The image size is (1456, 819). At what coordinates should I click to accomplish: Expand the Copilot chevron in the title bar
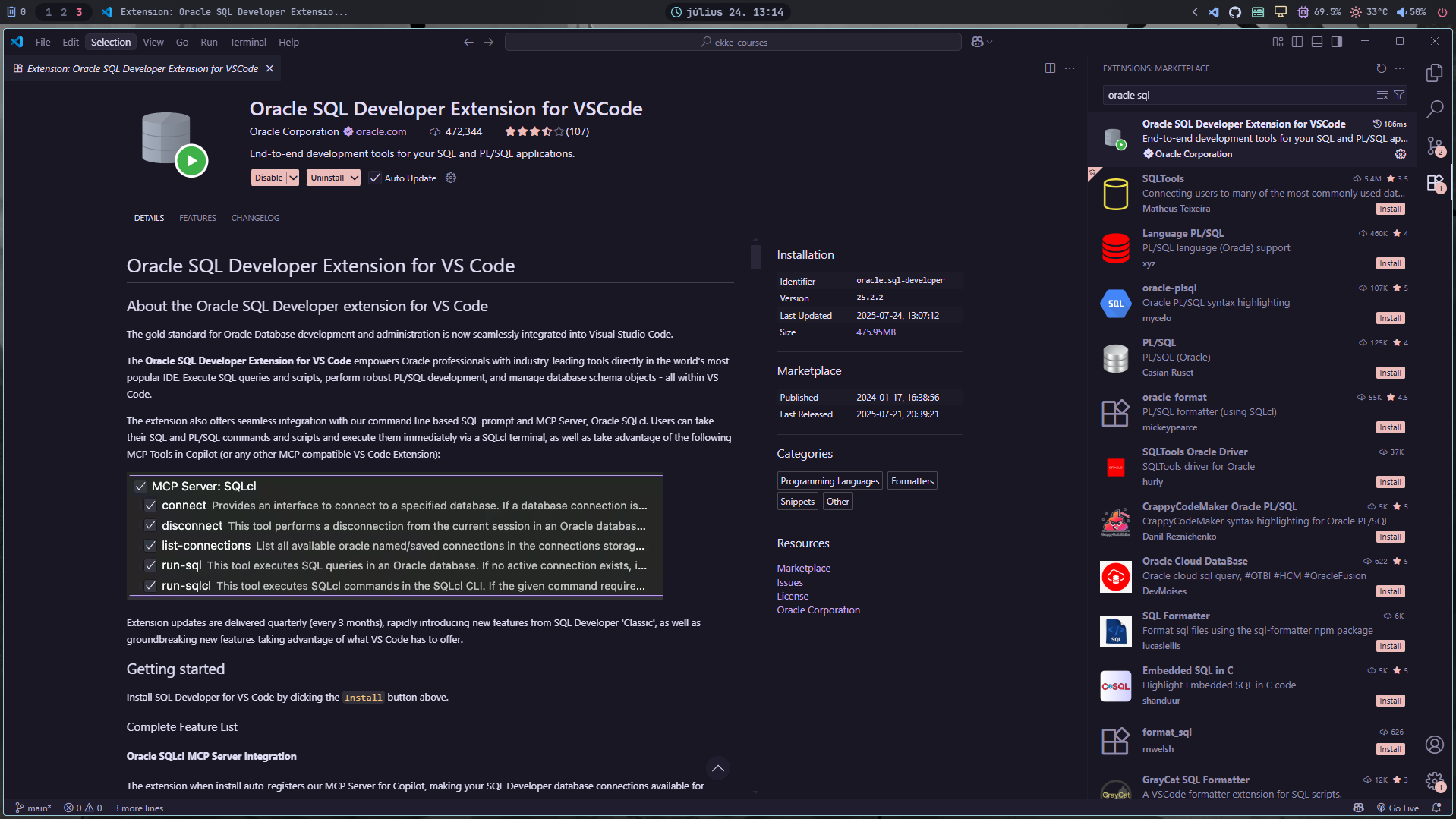point(988,42)
